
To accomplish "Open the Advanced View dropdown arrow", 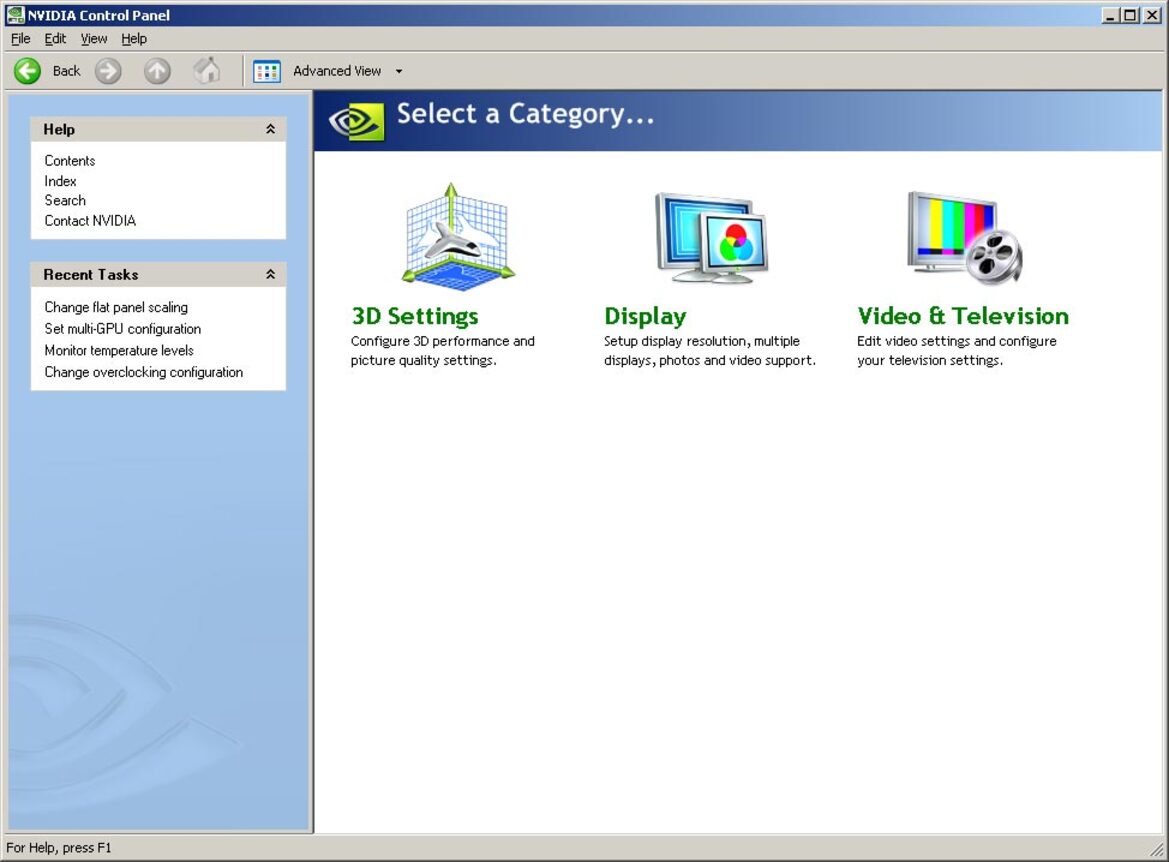I will [x=399, y=72].
